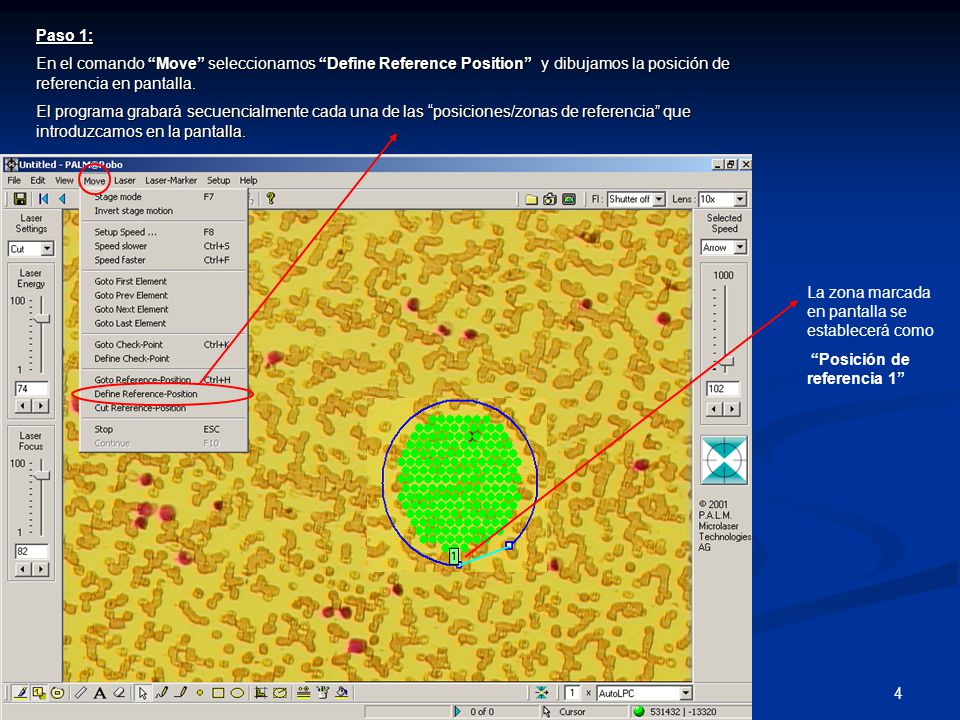Screen dimensions: 960x720
Task: Open the Lens 10x dropdown
Action: (x=740, y=199)
